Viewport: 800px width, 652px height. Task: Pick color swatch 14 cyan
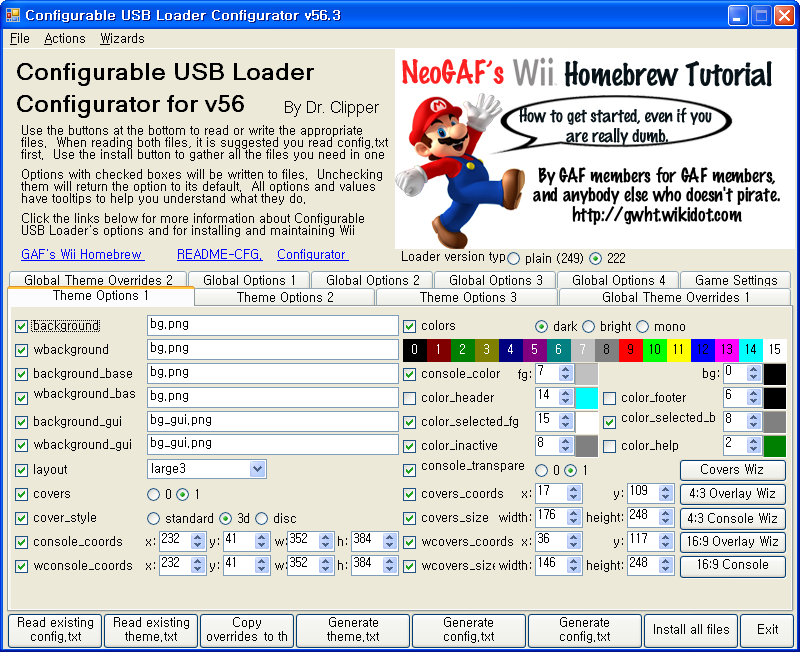[751, 350]
